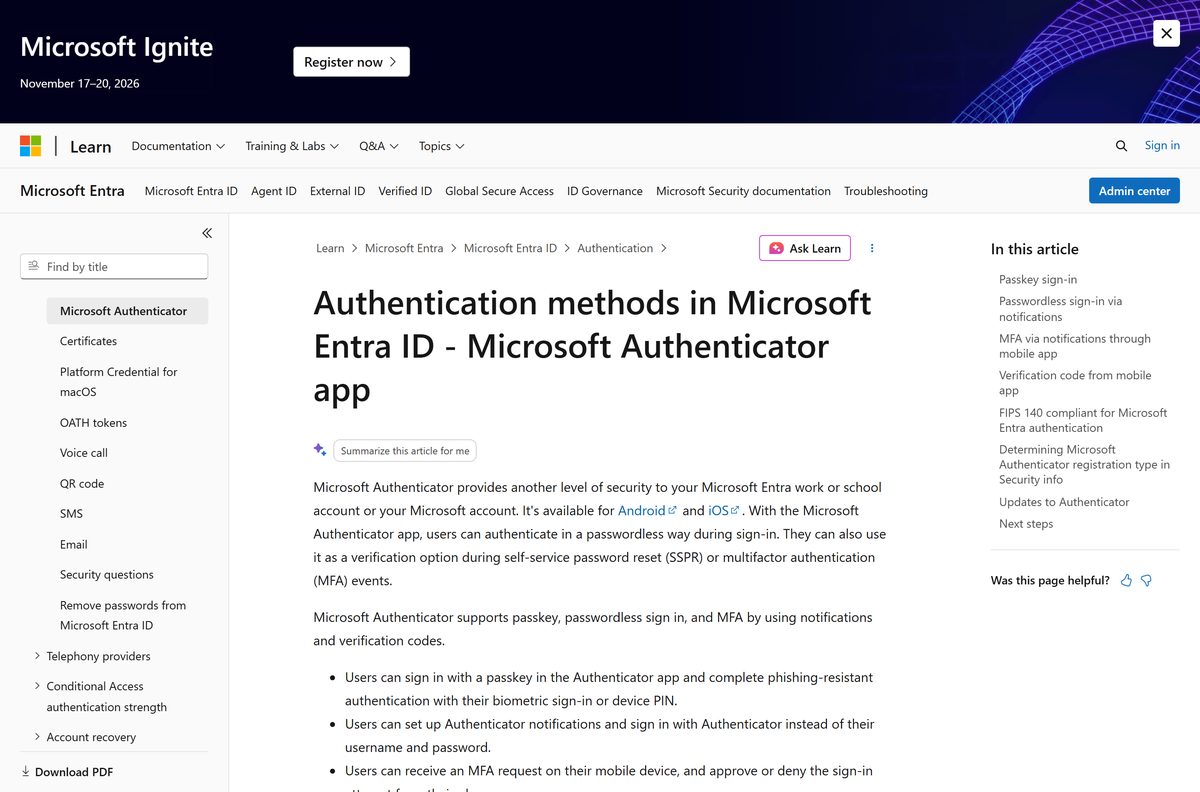Open Microsoft Security documentation link
The image size is (1200, 792).
click(x=743, y=191)
